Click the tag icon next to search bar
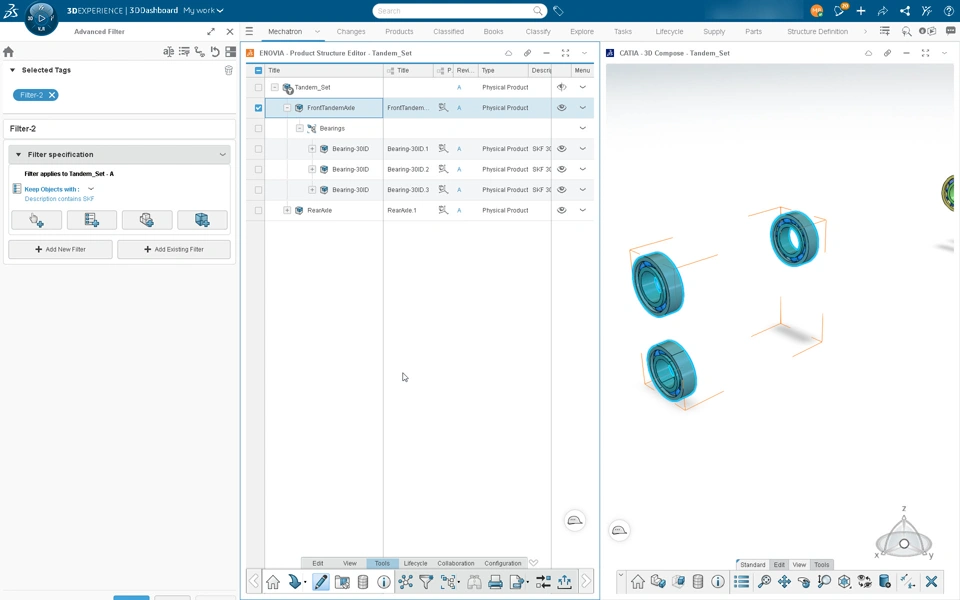The width and height of the screenshot is (960, 600). (x=558, y=11)
